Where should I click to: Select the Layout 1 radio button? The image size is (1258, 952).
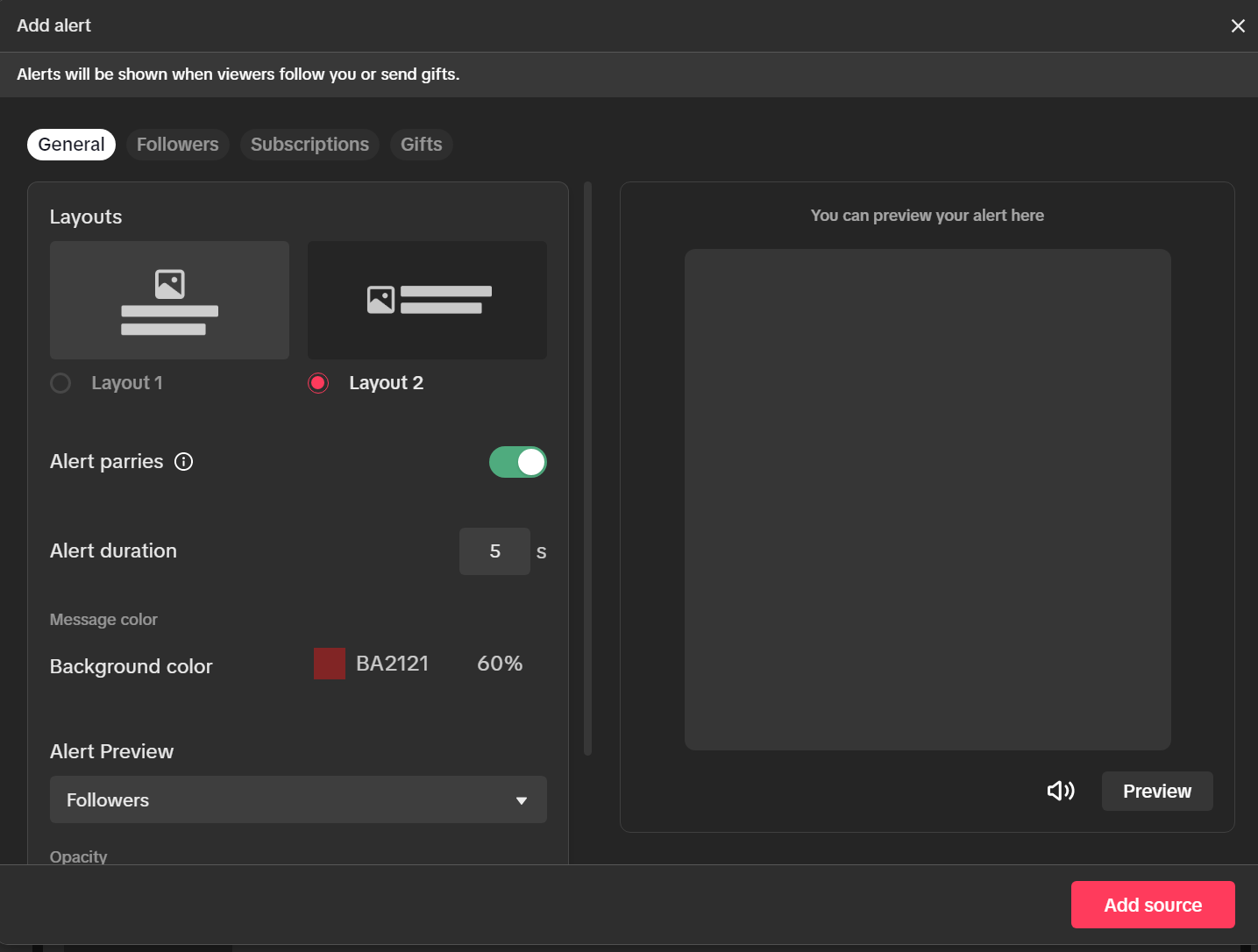(x=60, y=383)
